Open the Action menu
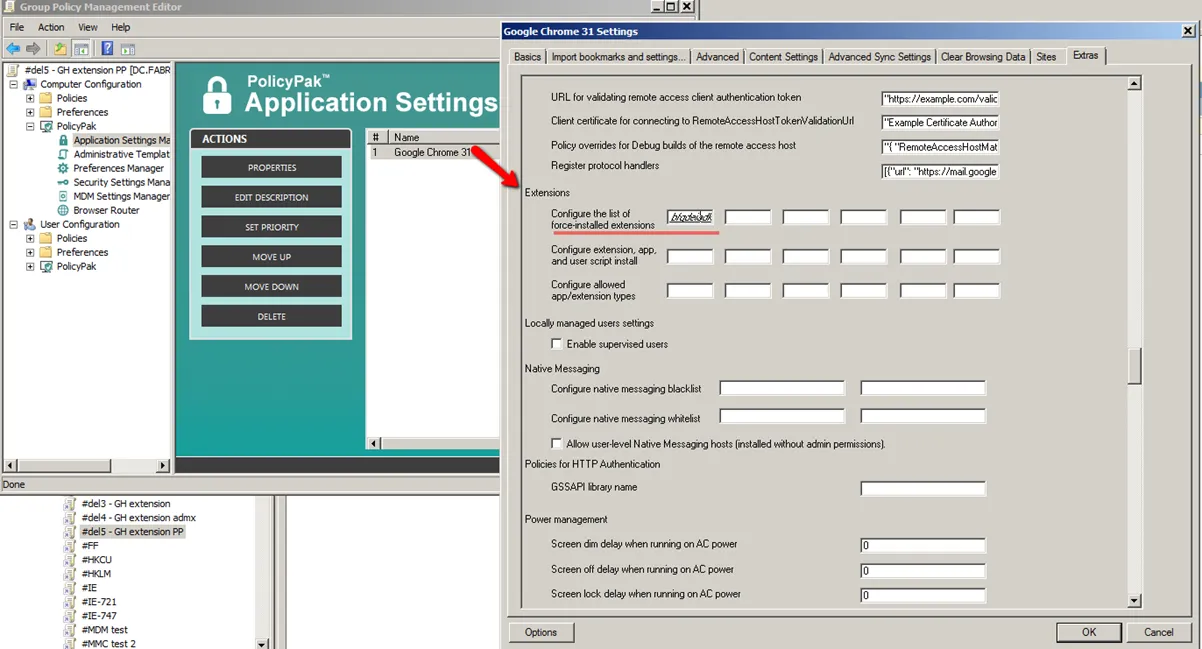Image resolution: width=1202 pixels, height=649 pixels. coord(51,27)
